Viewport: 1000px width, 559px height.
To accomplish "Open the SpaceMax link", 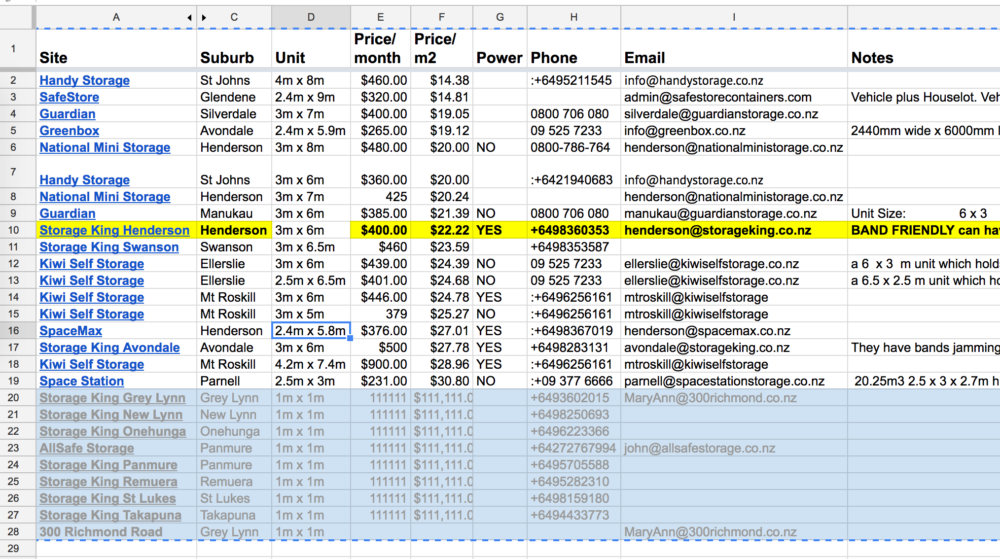I will 70,331.
